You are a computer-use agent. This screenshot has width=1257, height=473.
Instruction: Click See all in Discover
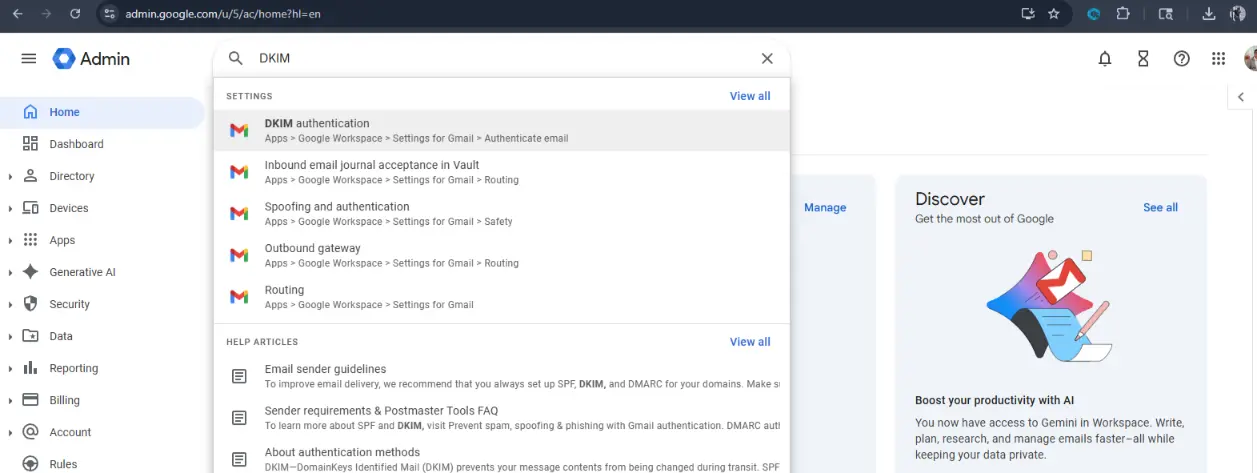(1160, 207)
